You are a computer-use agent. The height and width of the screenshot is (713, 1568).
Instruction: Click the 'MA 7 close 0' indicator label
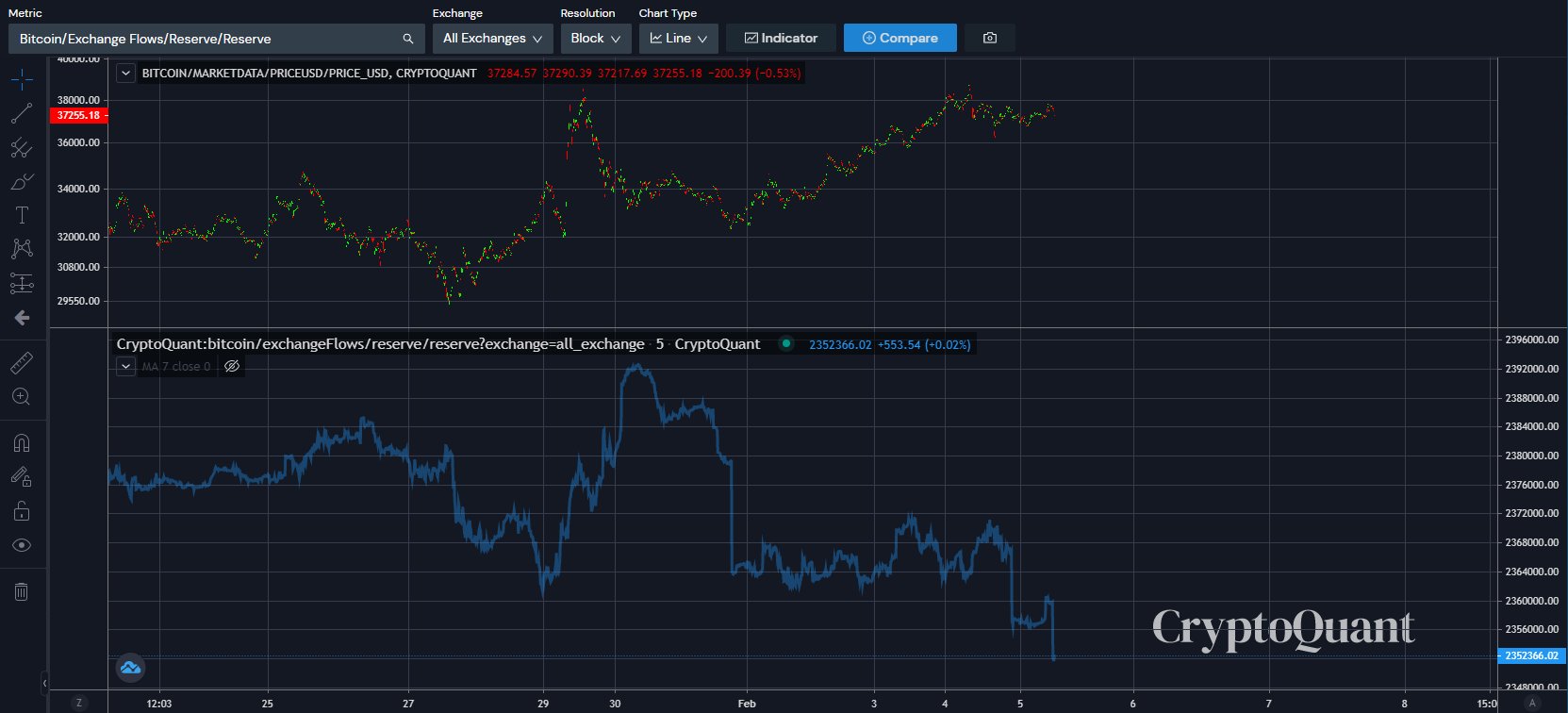[x=176, y=367]
